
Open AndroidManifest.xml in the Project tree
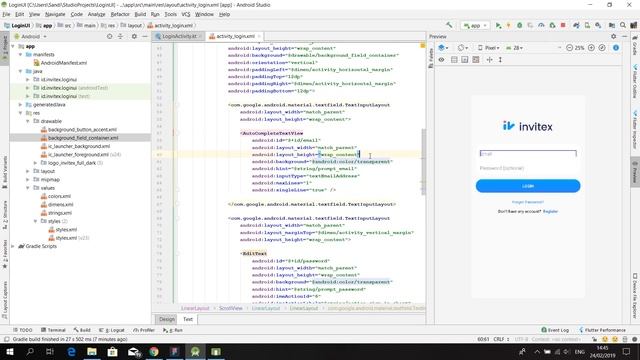60,63
